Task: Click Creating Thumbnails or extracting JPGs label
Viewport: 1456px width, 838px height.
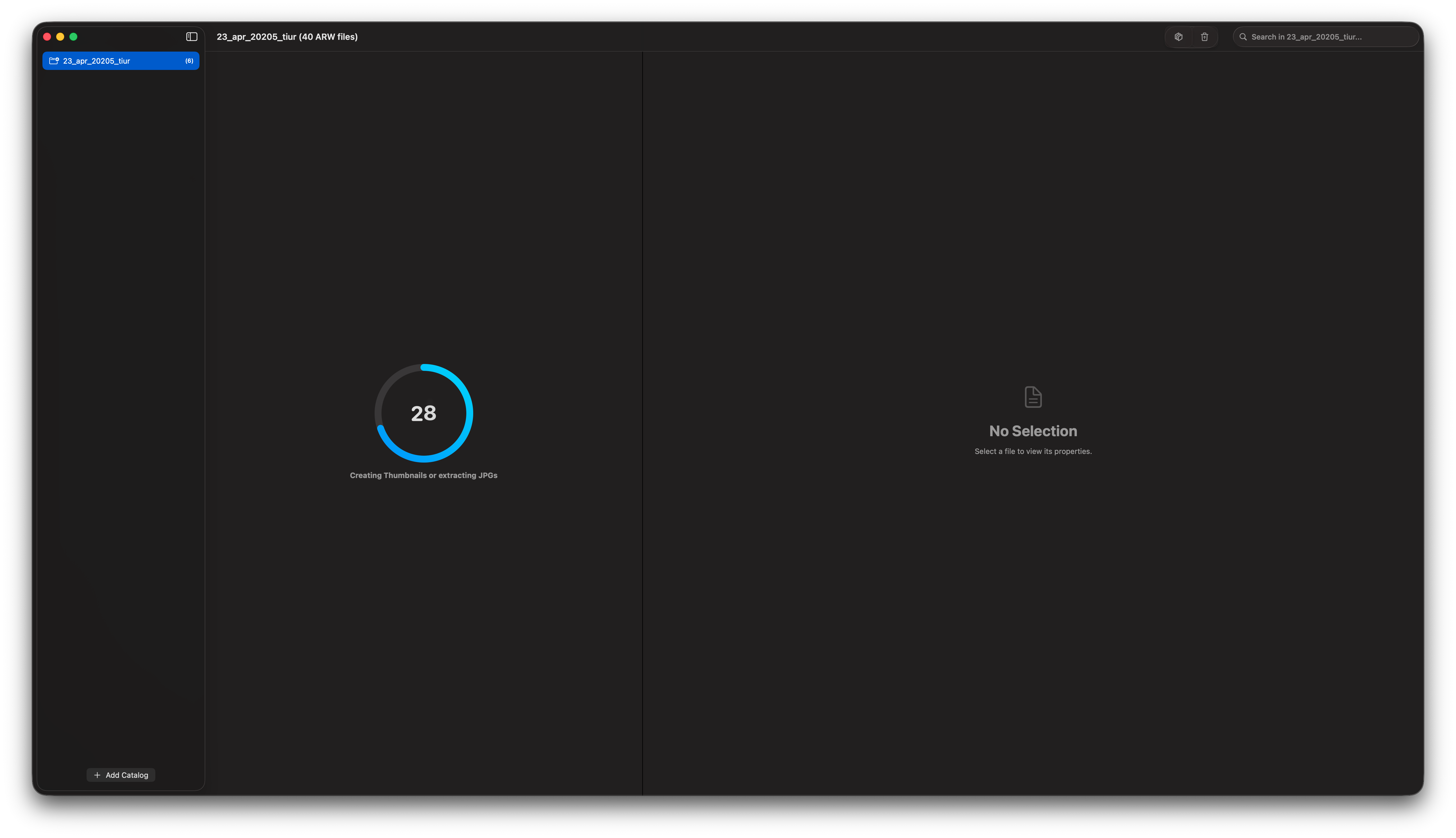Action: [x=424, y=475]
